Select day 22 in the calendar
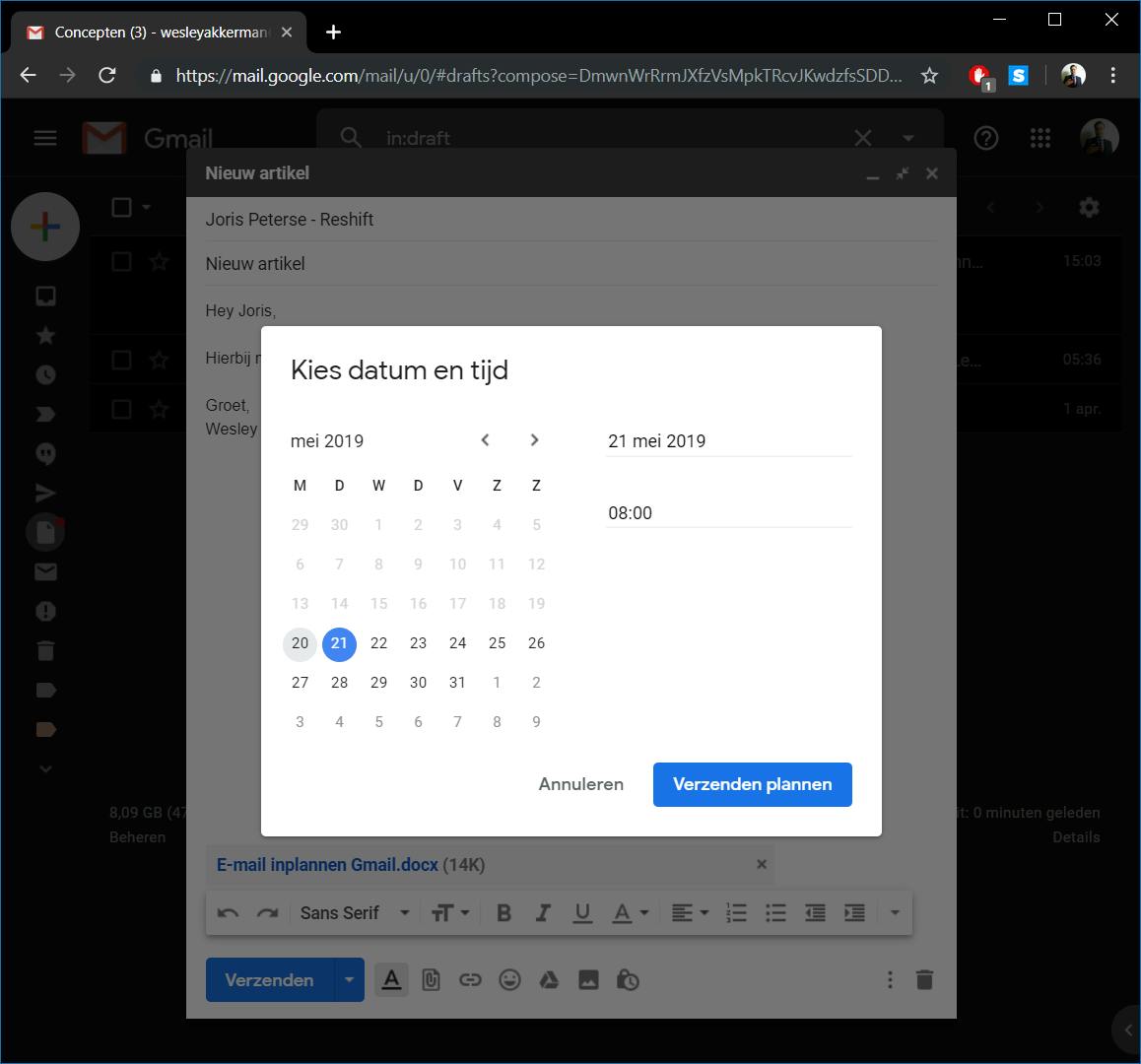 [378, 643]
